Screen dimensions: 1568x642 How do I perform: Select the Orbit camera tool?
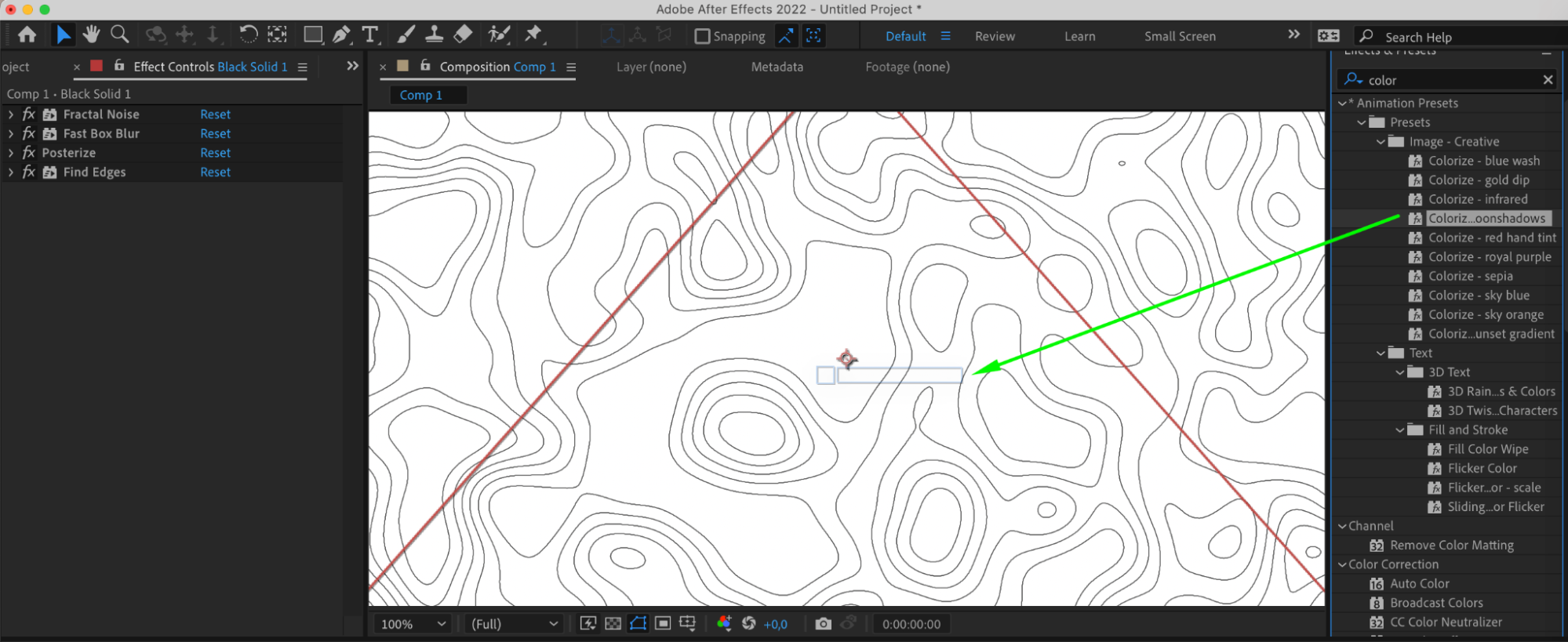[156, 34]
